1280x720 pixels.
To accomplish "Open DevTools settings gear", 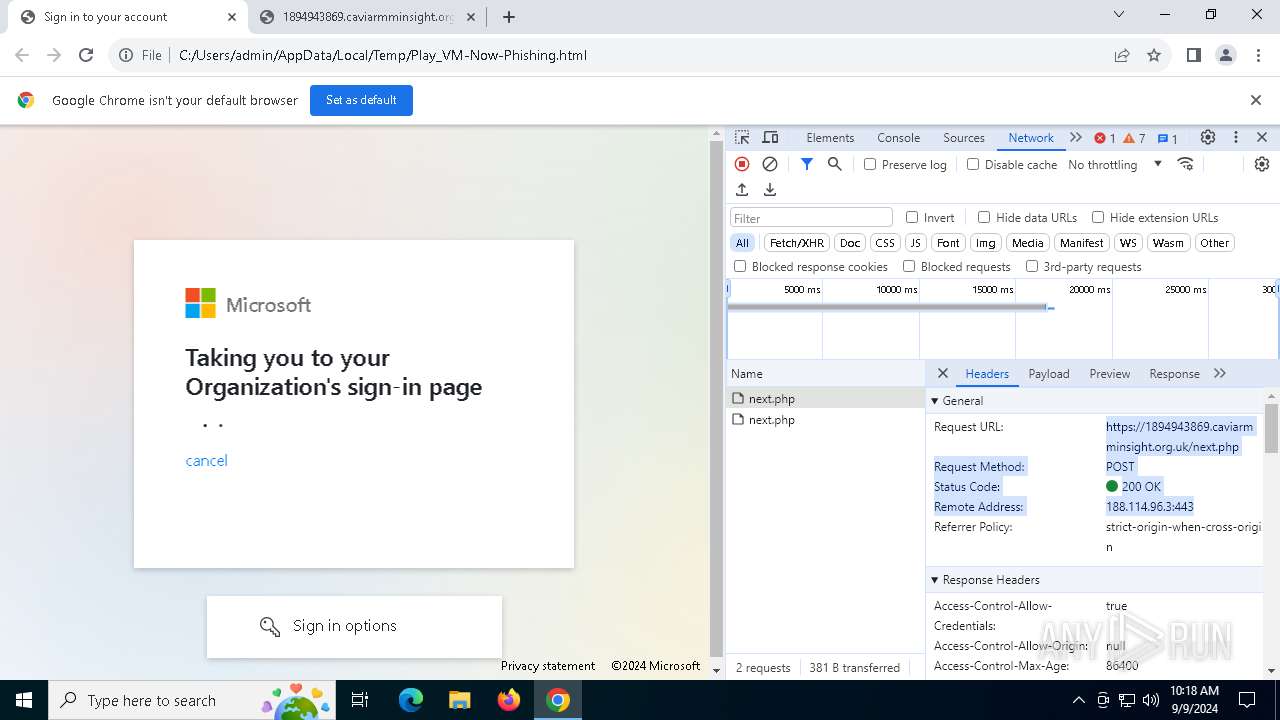I will 1208,138.
